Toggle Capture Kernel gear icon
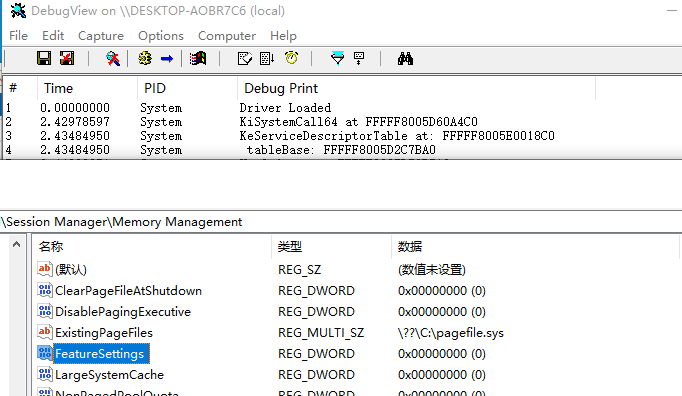The width and height of the screenshot is (682, 396). (x=145, y=58)
